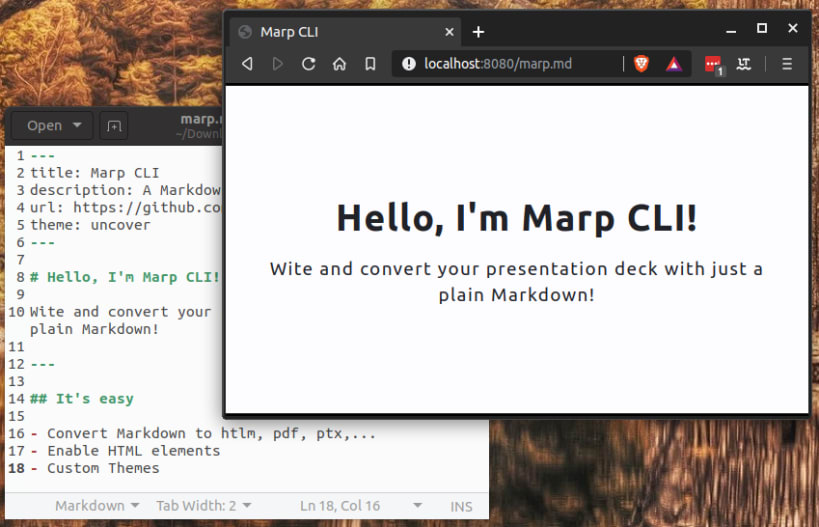Open the Markdown language selector

[97, 506]
